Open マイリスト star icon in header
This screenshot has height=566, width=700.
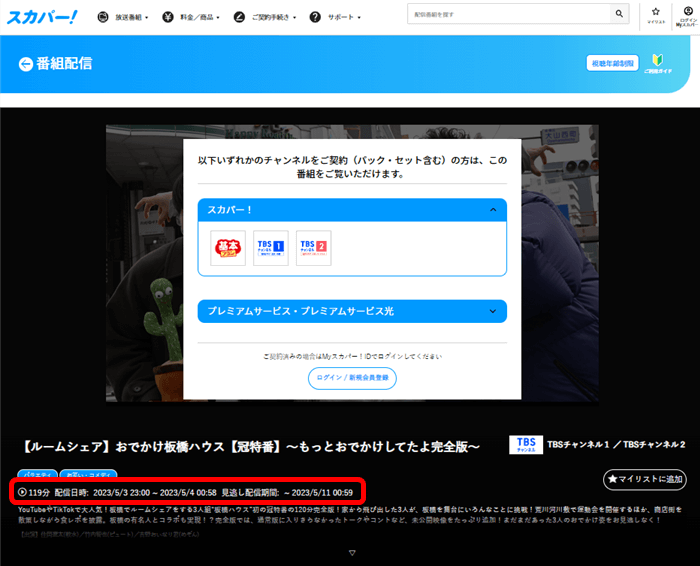coord(655,16)
